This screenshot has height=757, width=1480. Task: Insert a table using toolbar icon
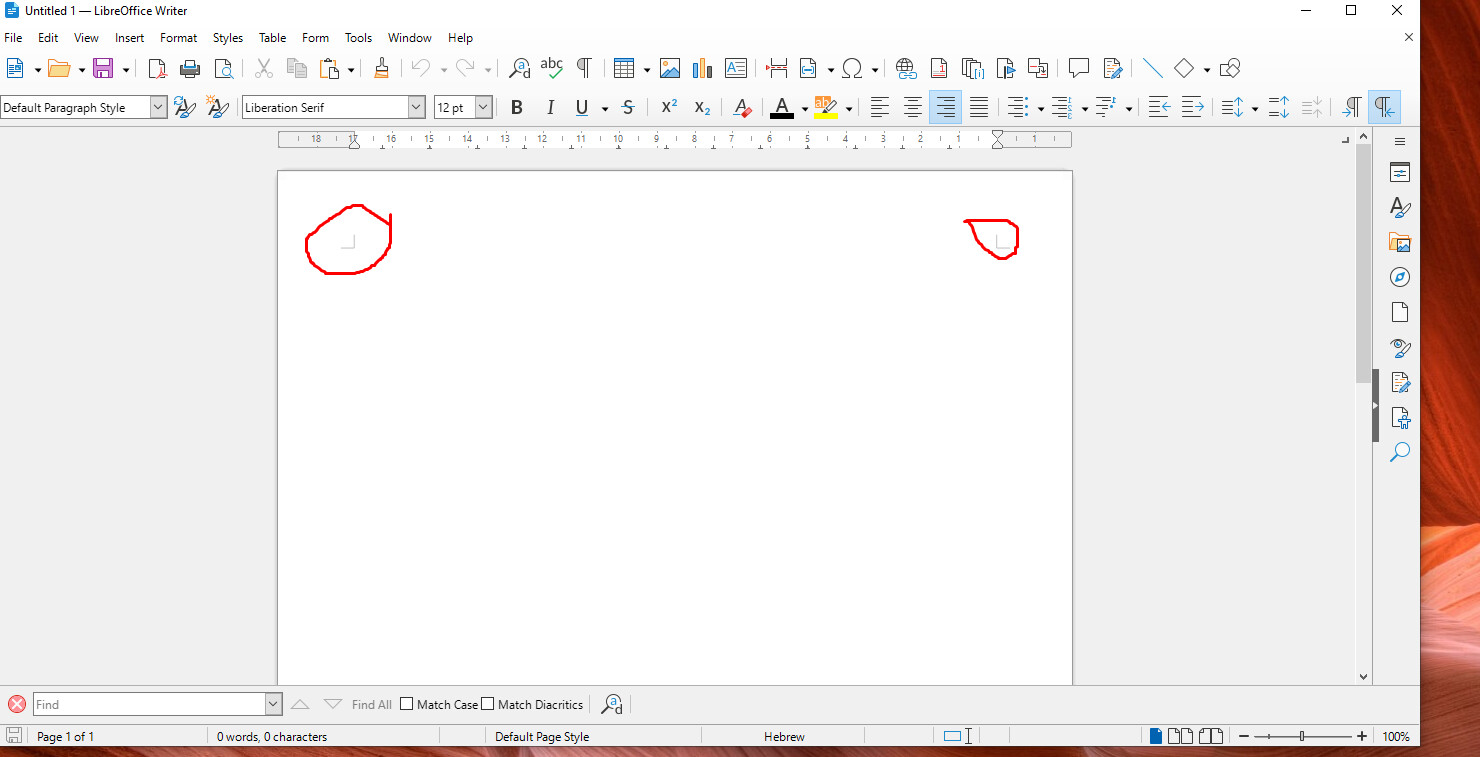(x=624, y=68)
